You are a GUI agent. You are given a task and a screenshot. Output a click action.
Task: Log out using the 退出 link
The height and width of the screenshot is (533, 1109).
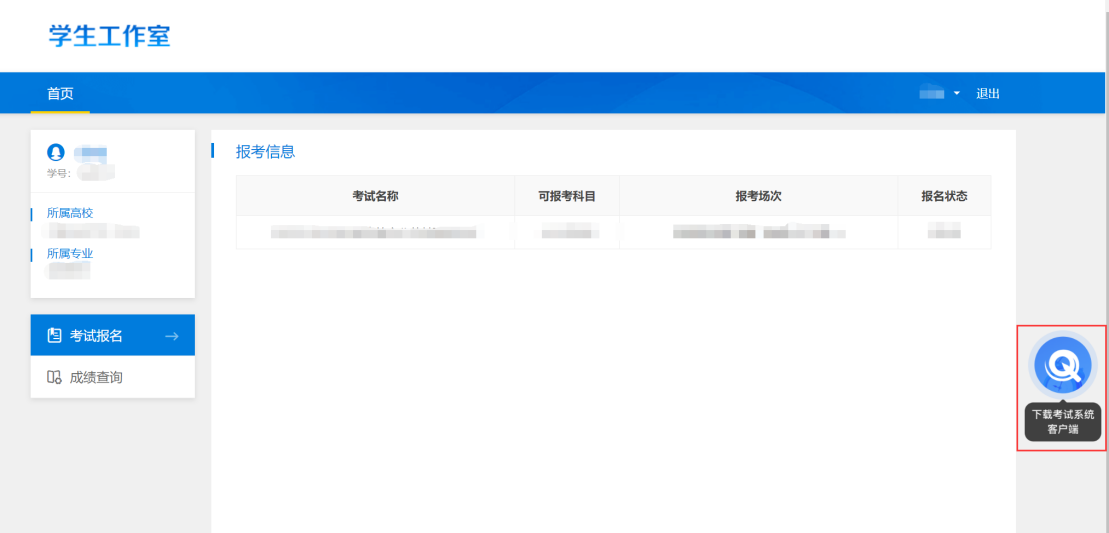click(988, 93)
